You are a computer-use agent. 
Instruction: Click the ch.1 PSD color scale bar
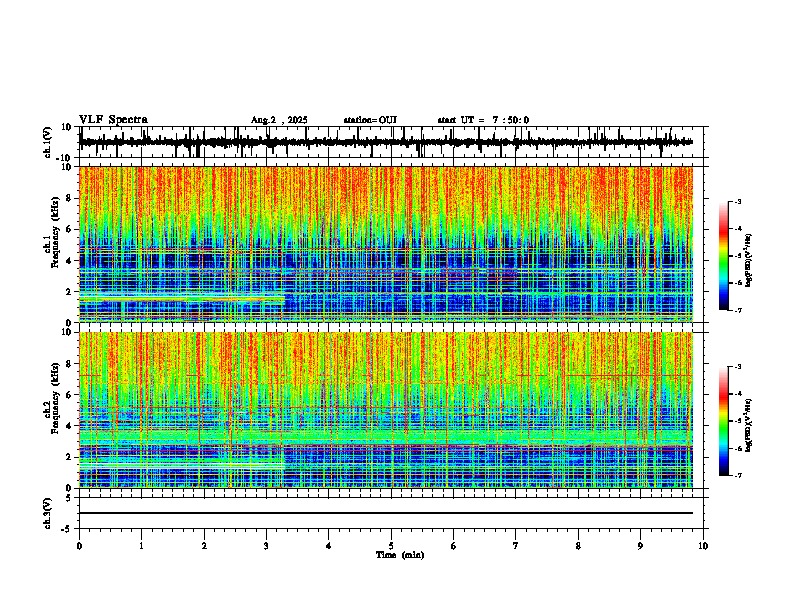click(724, 256)
